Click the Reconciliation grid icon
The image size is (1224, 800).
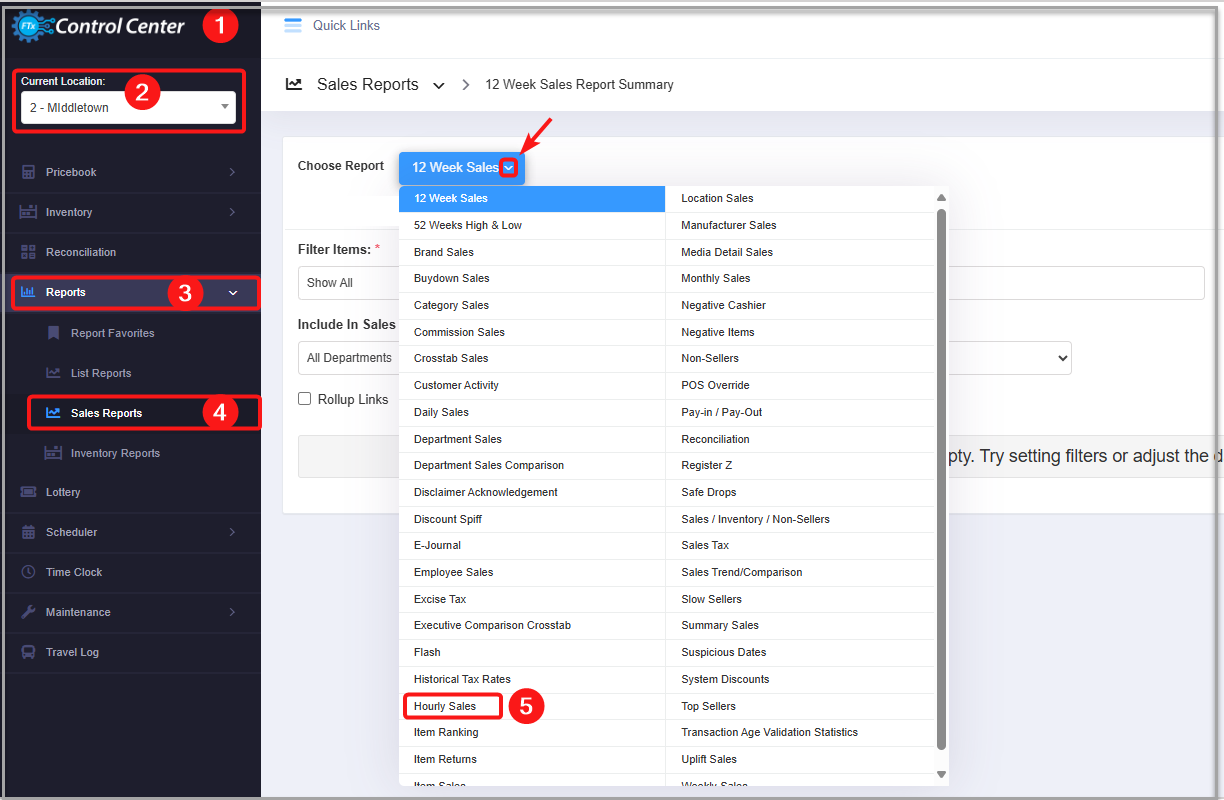[x=28, y=252]
